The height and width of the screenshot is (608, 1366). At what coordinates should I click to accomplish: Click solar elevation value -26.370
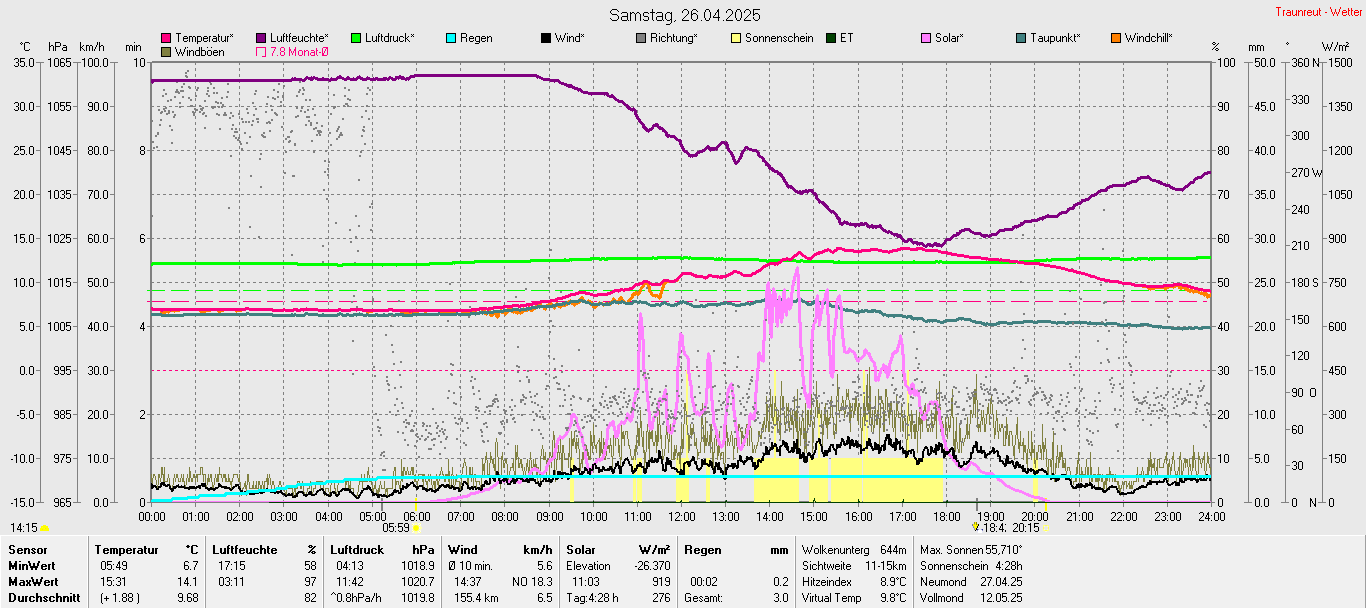(650, 566)
